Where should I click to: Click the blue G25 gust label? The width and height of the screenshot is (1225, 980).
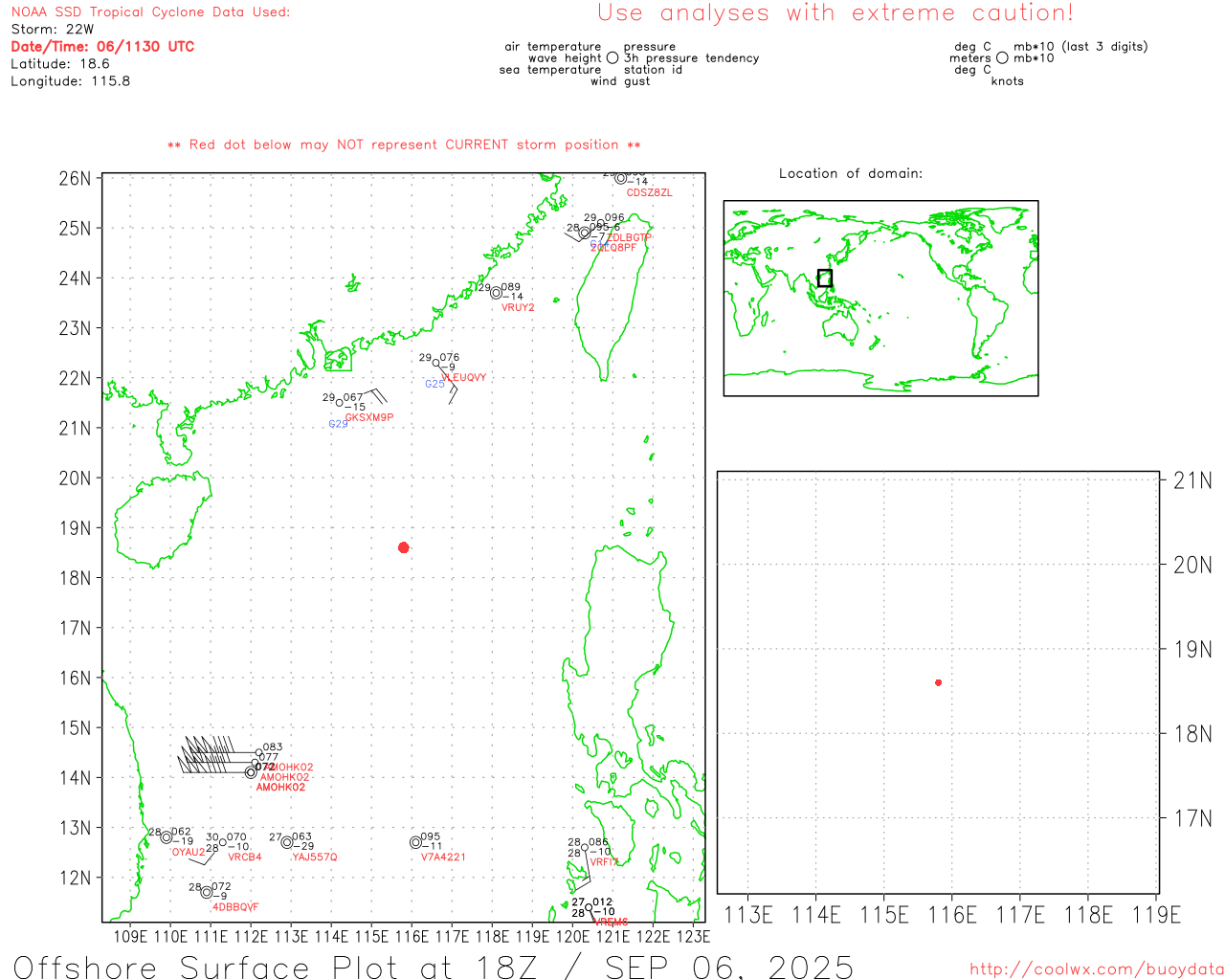coord(434,384)
